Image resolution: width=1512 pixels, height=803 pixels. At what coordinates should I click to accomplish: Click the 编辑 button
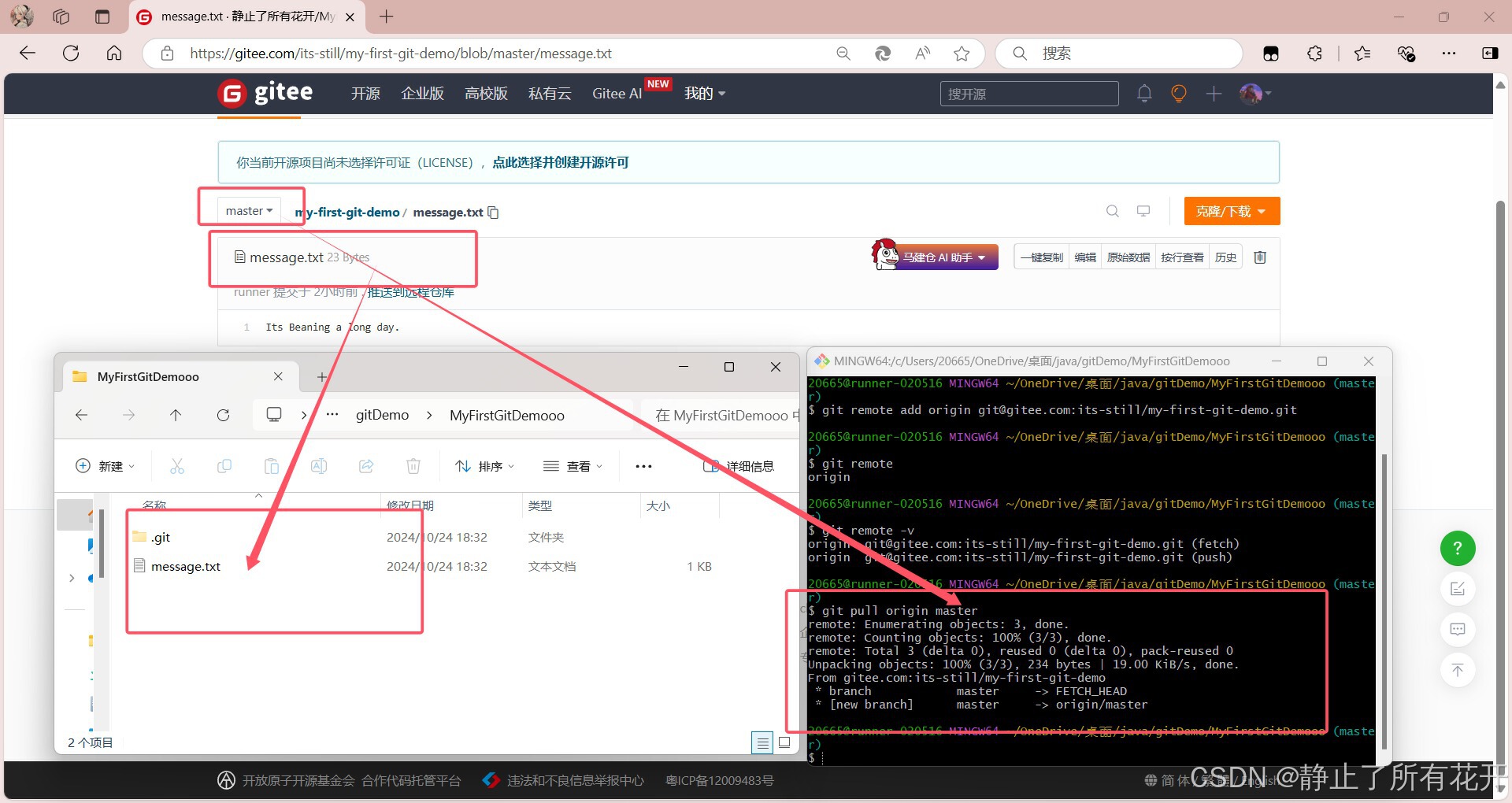tap(1085, 257)
